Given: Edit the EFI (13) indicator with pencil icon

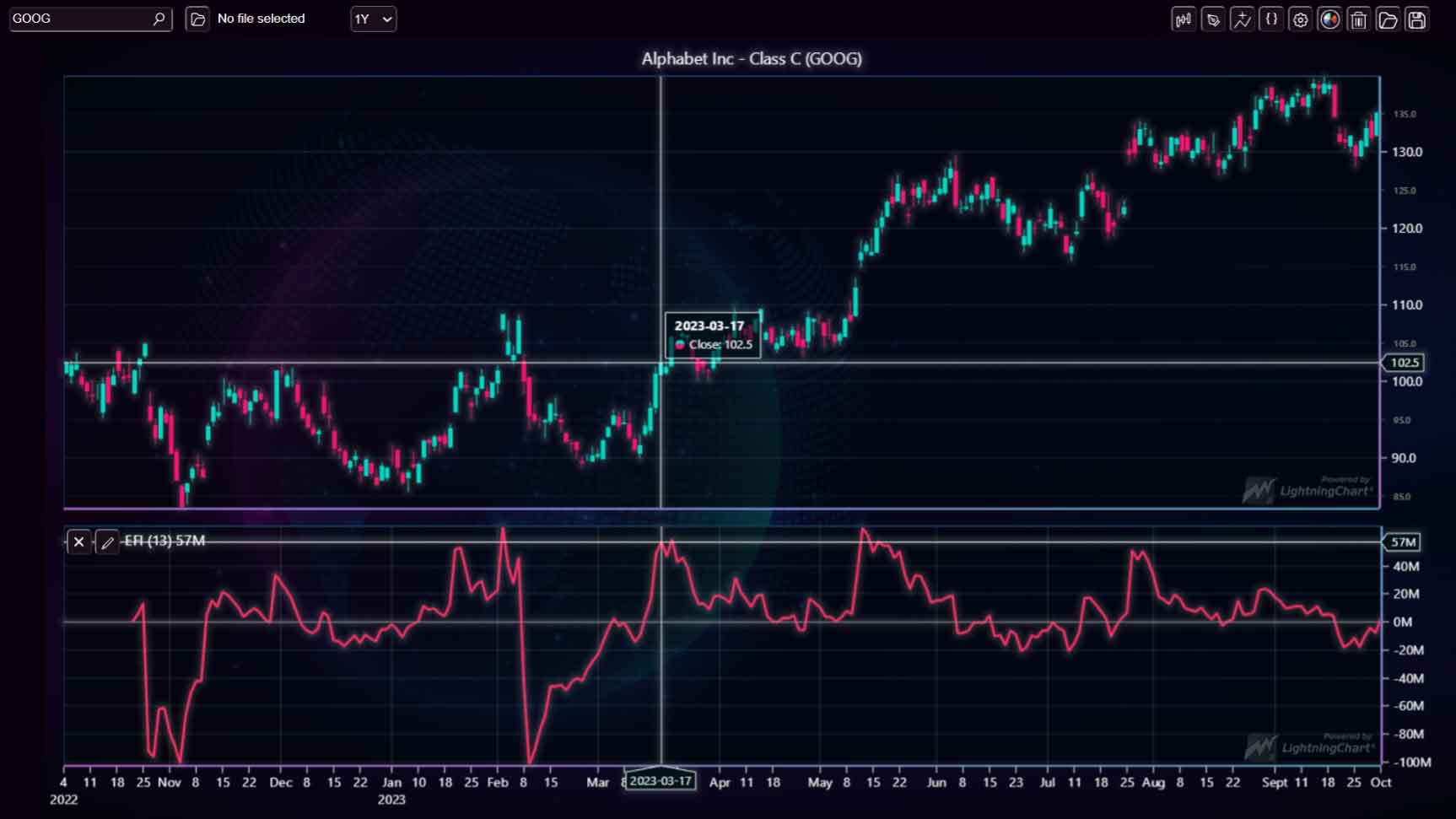Looking at the screenshot, I should [107, 542].
